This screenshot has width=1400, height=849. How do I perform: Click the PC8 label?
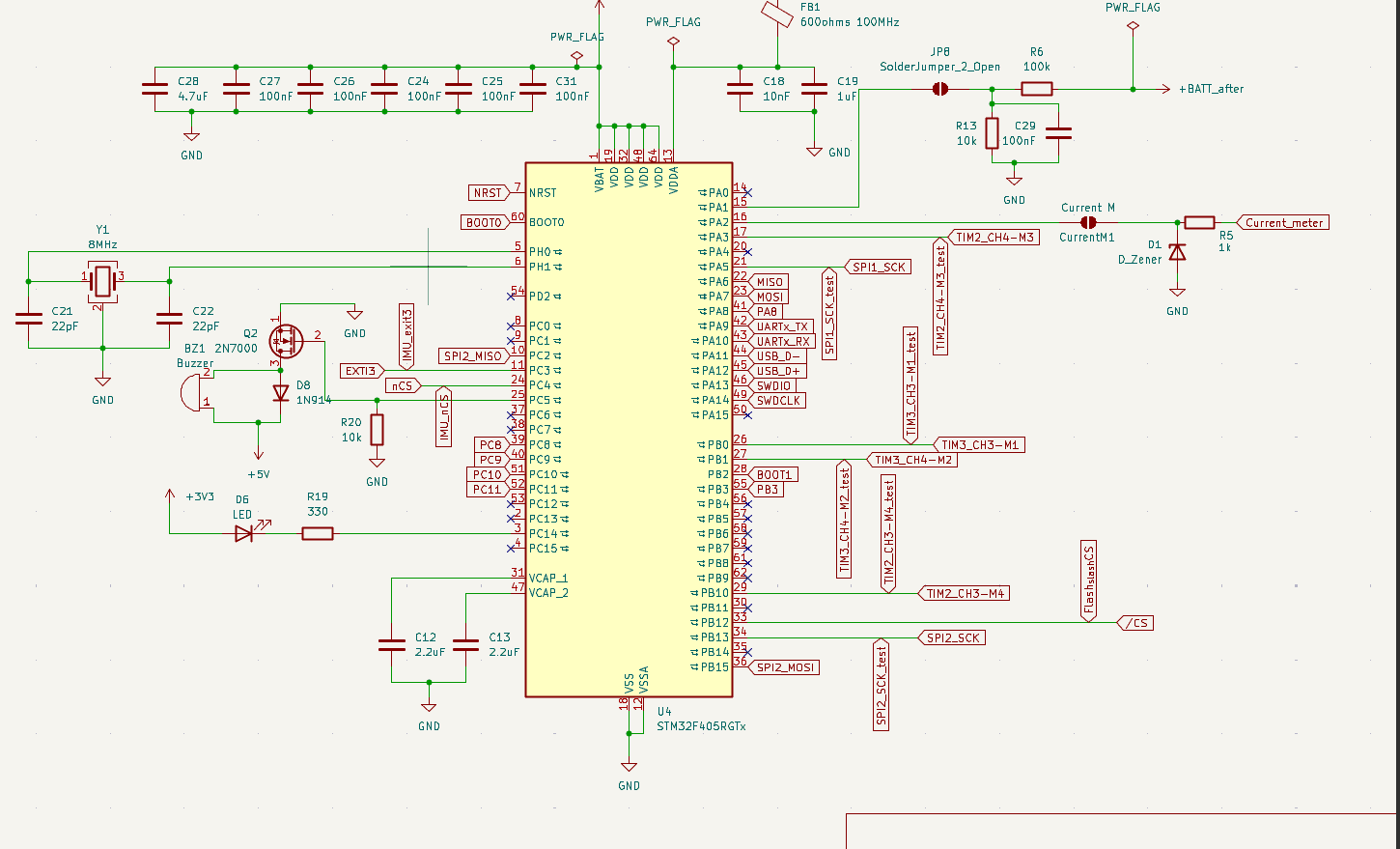[492, 445]
